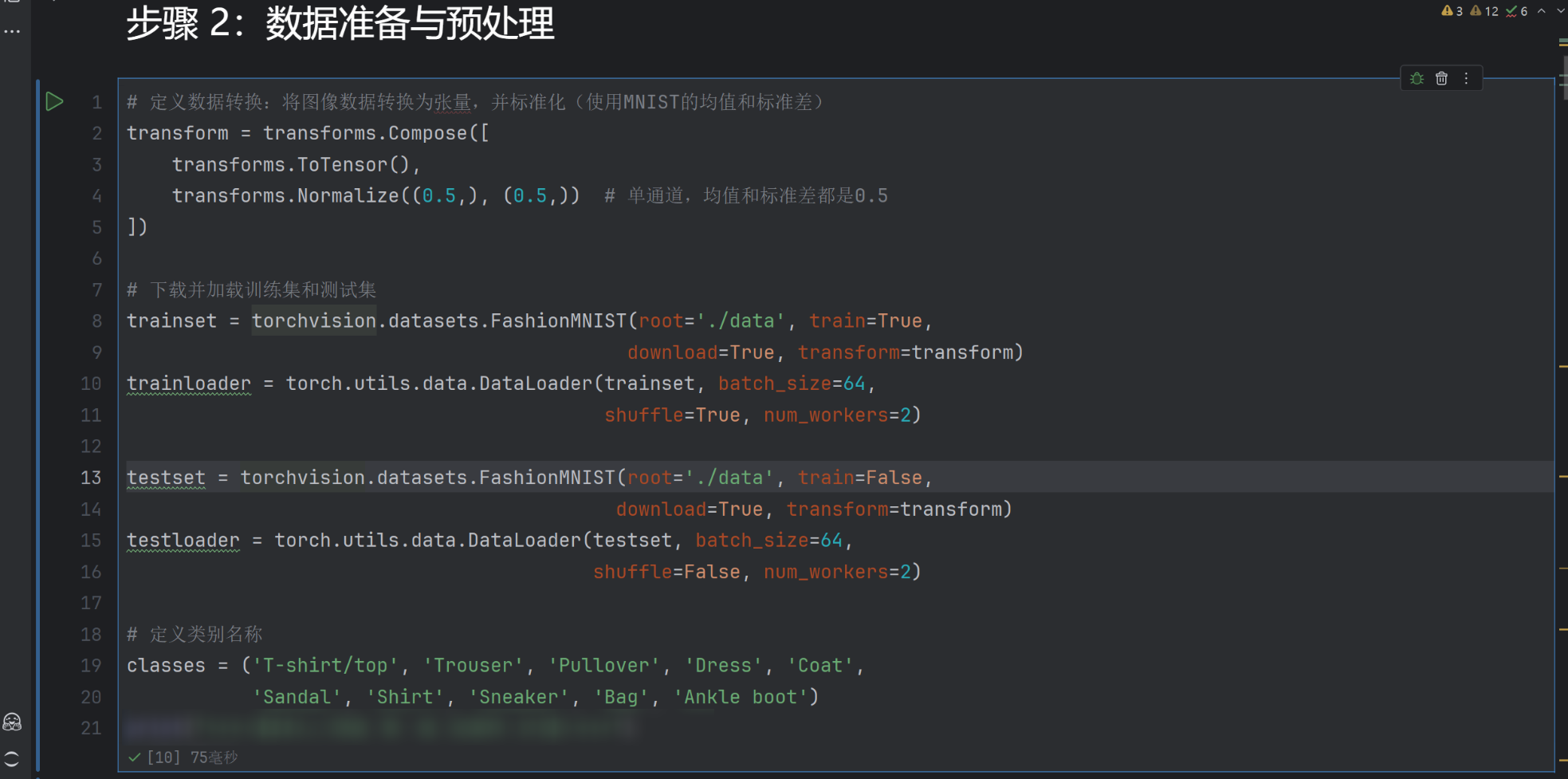
Task: Click the kernel status circle icon bottom left
Action: 13,758
